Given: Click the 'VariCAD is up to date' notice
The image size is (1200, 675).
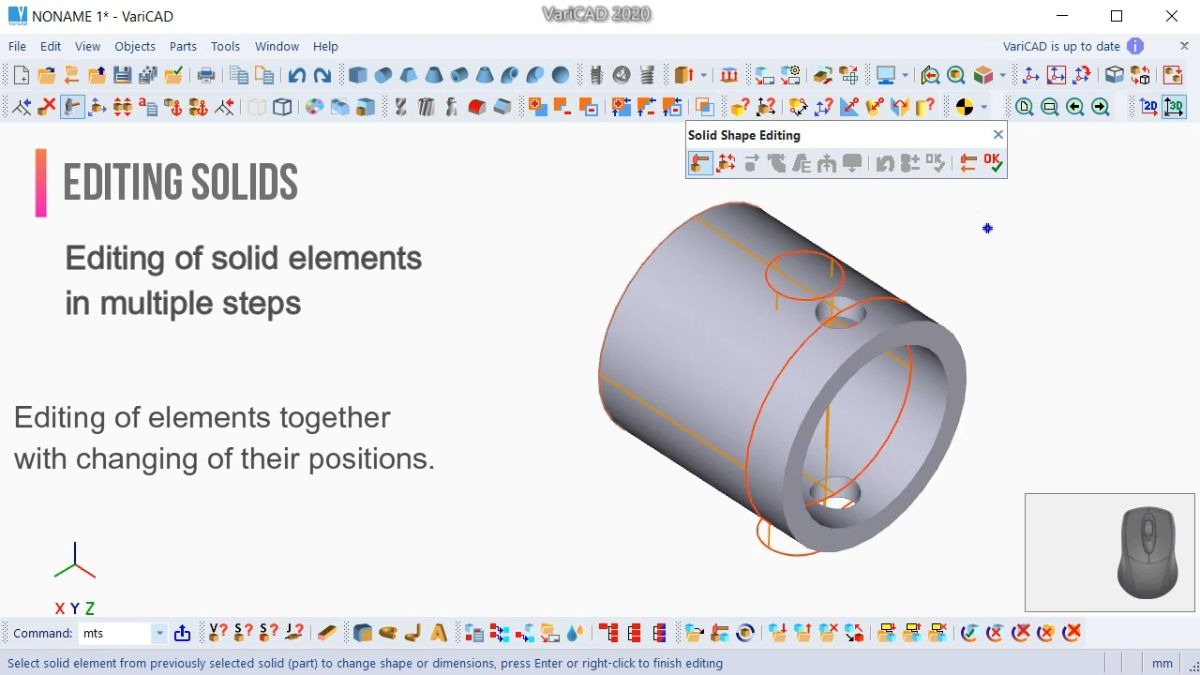Looking at the screenshot, I should [1061, 46].
